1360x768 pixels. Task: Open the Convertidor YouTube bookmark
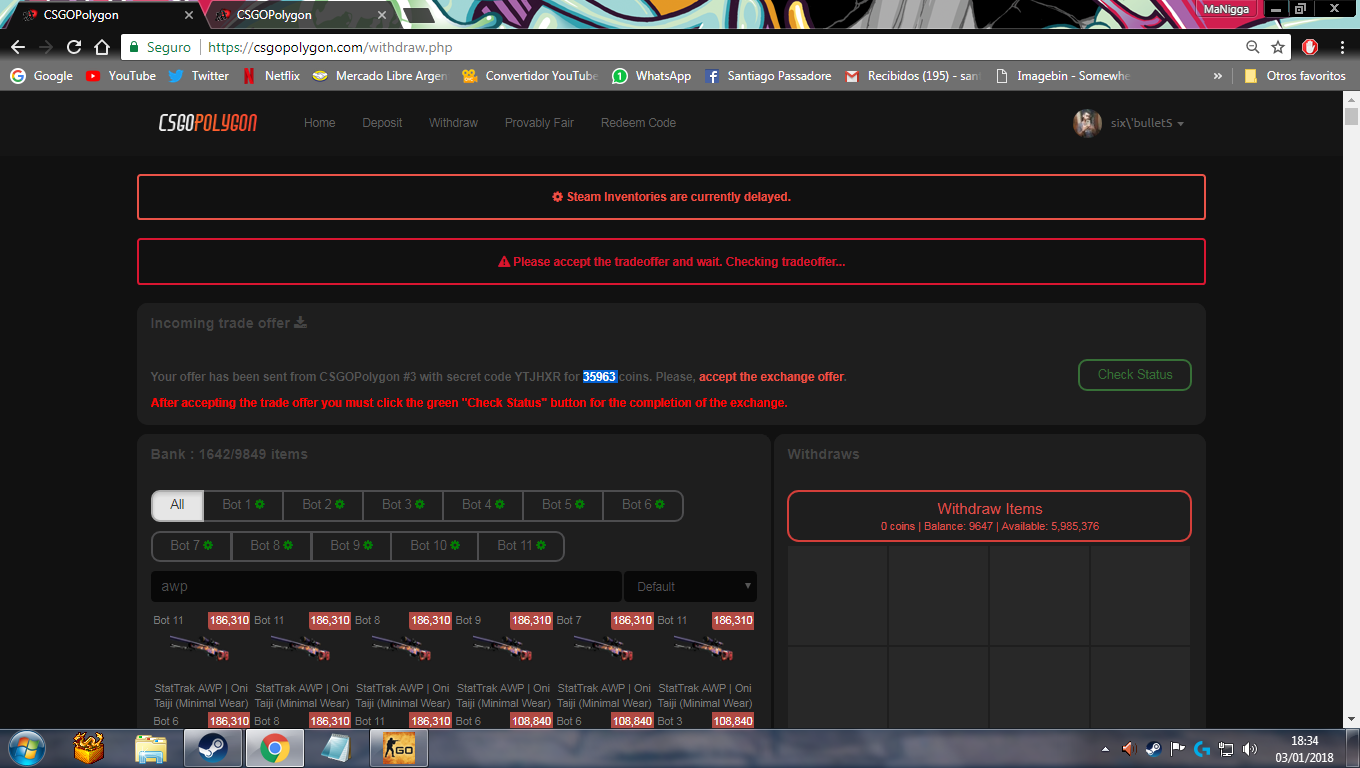tap(530, 76)
